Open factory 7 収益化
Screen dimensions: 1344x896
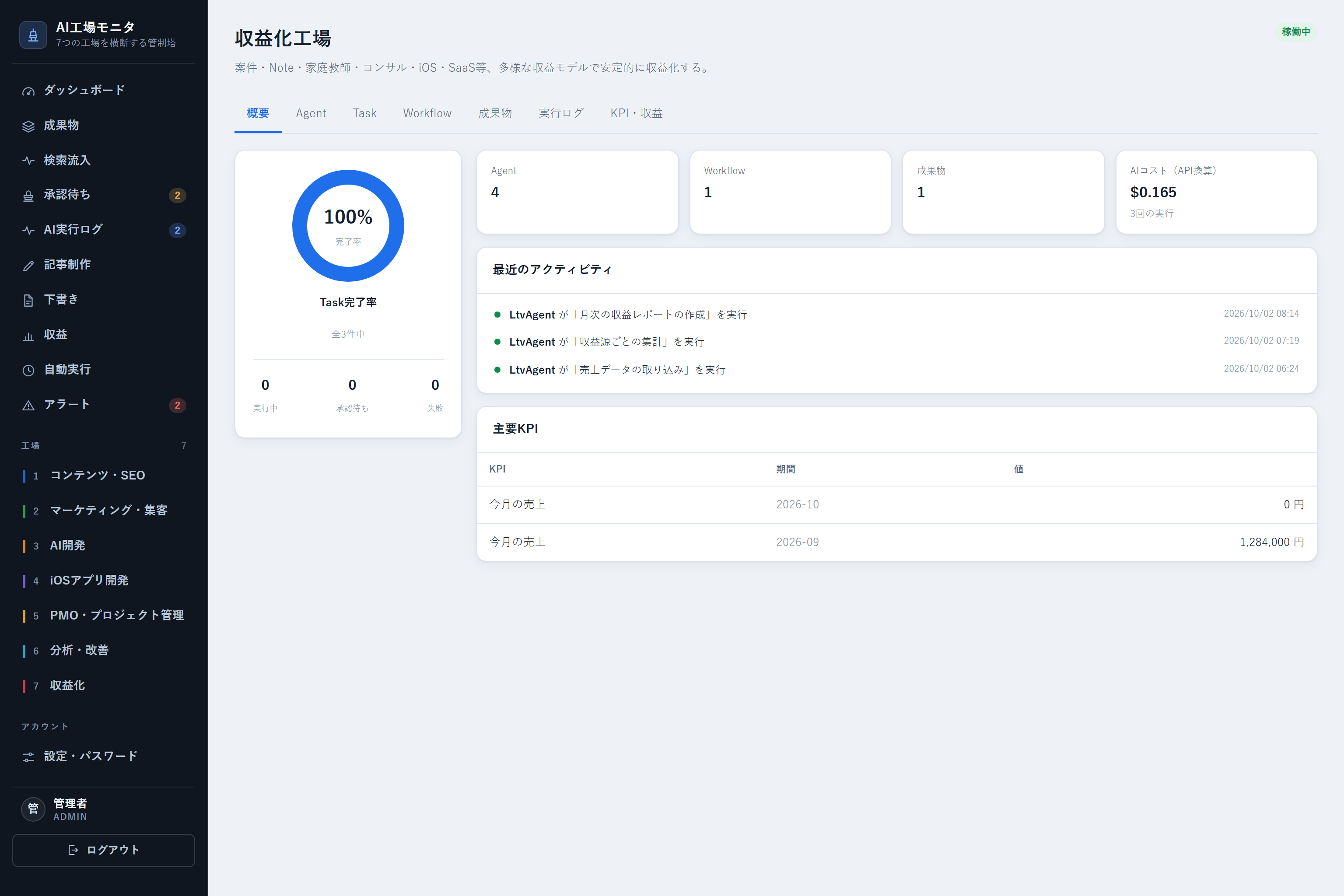tap(103, 686)
